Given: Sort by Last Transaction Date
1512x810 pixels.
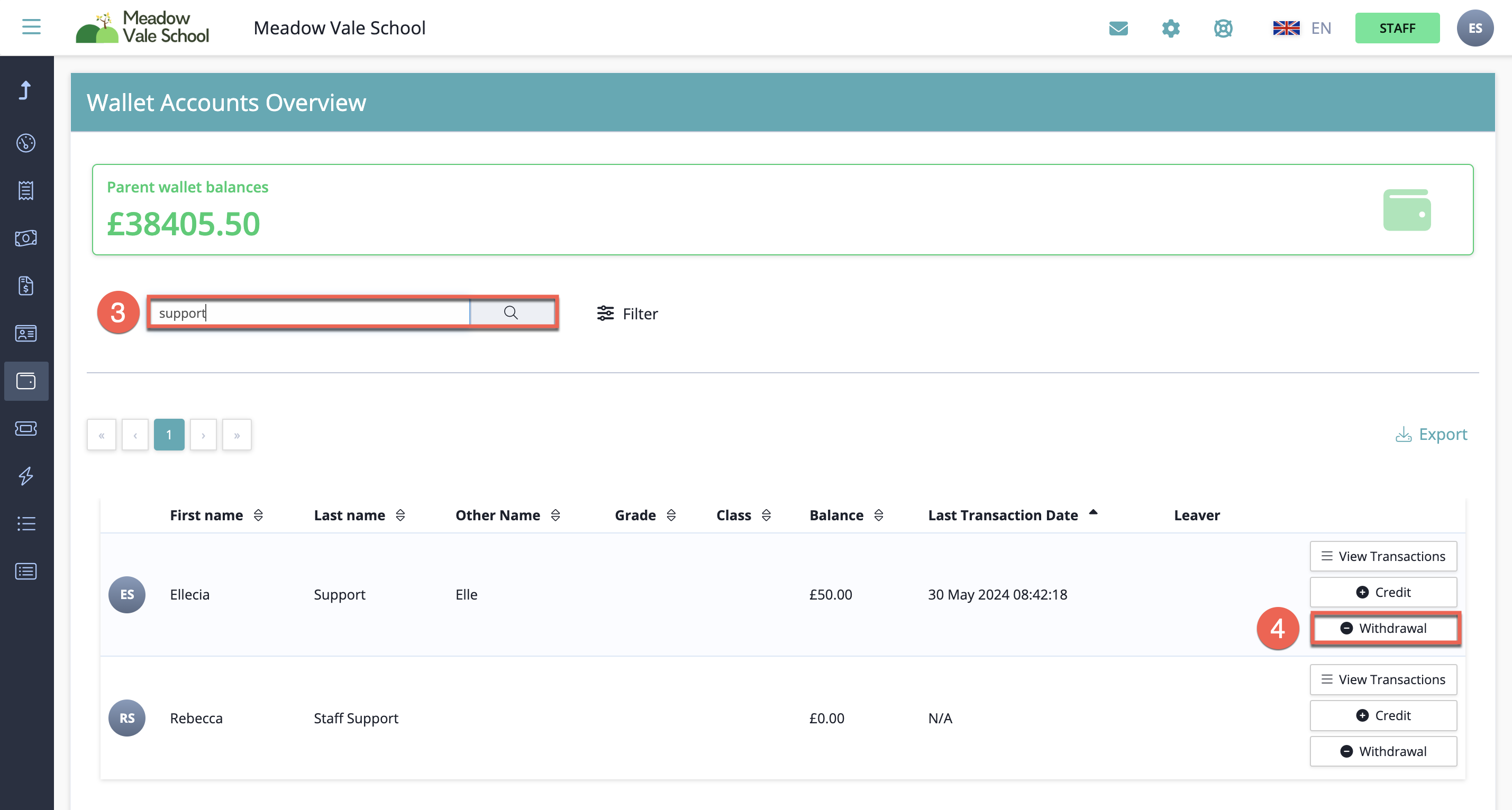Looking at the screenshot, I should click(1012, 515).
